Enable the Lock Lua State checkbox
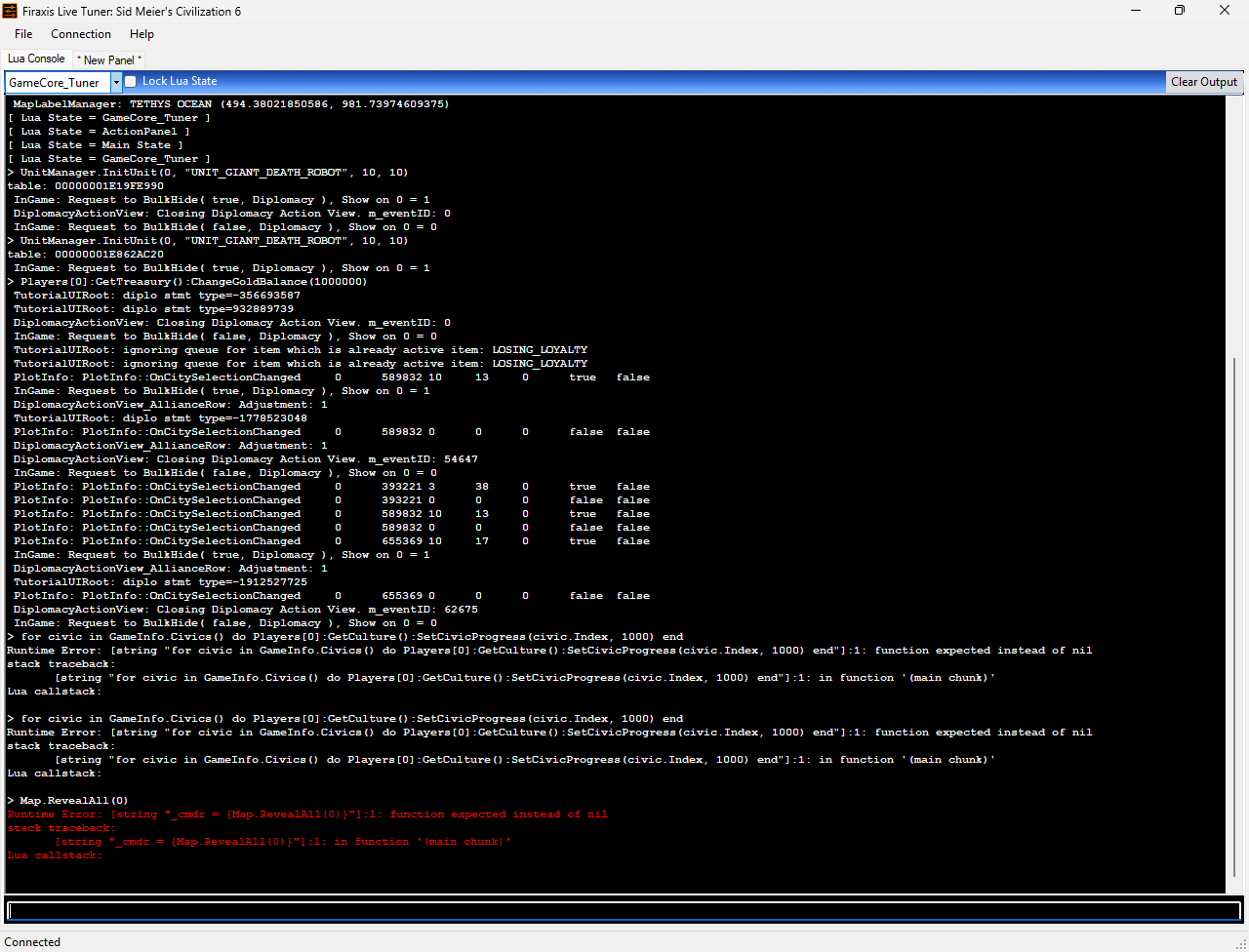This screenshot has height=952, width=1249. tap(132, 81)
